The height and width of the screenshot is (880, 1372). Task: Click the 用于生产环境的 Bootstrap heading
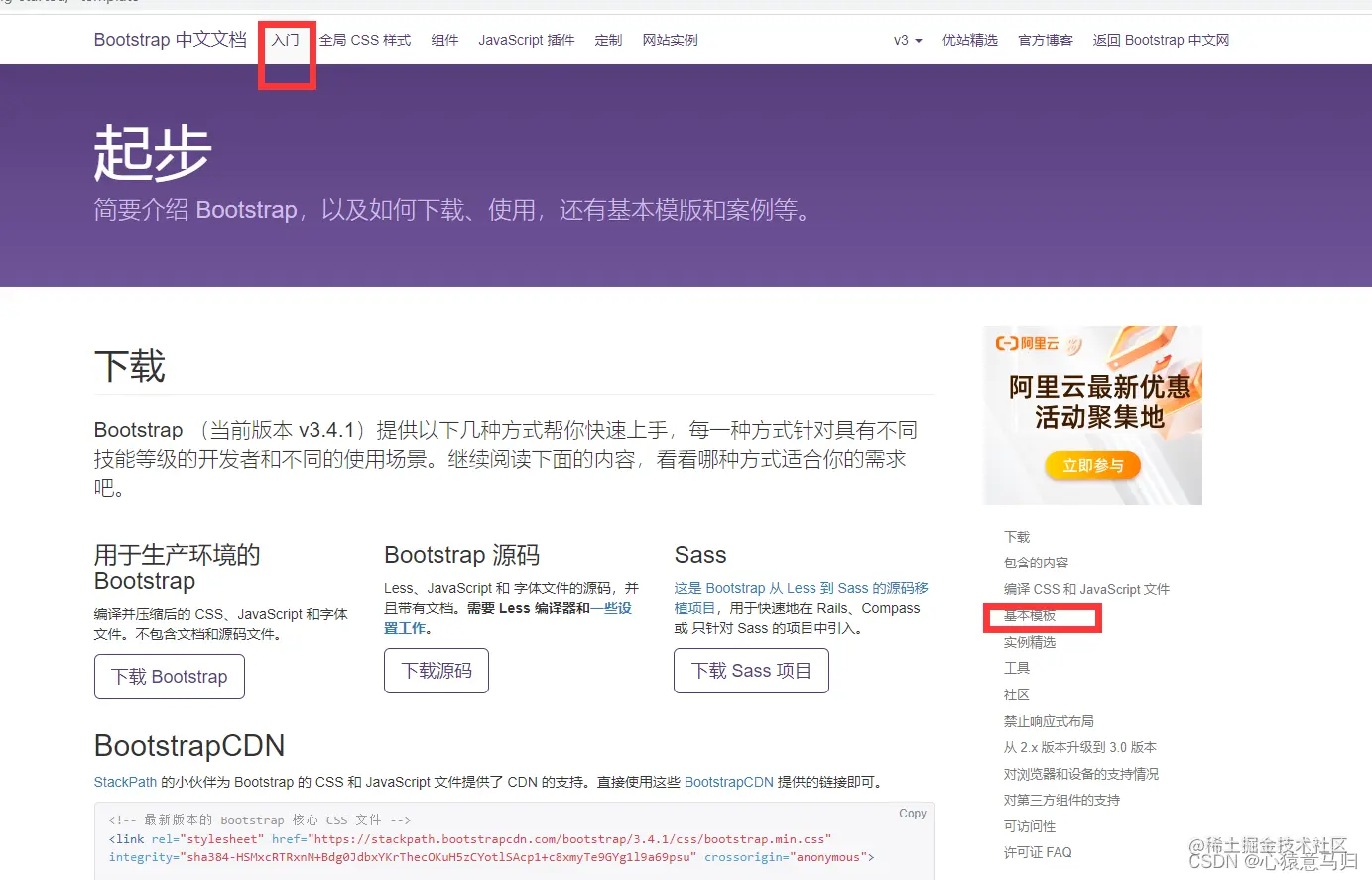[178, 567]
